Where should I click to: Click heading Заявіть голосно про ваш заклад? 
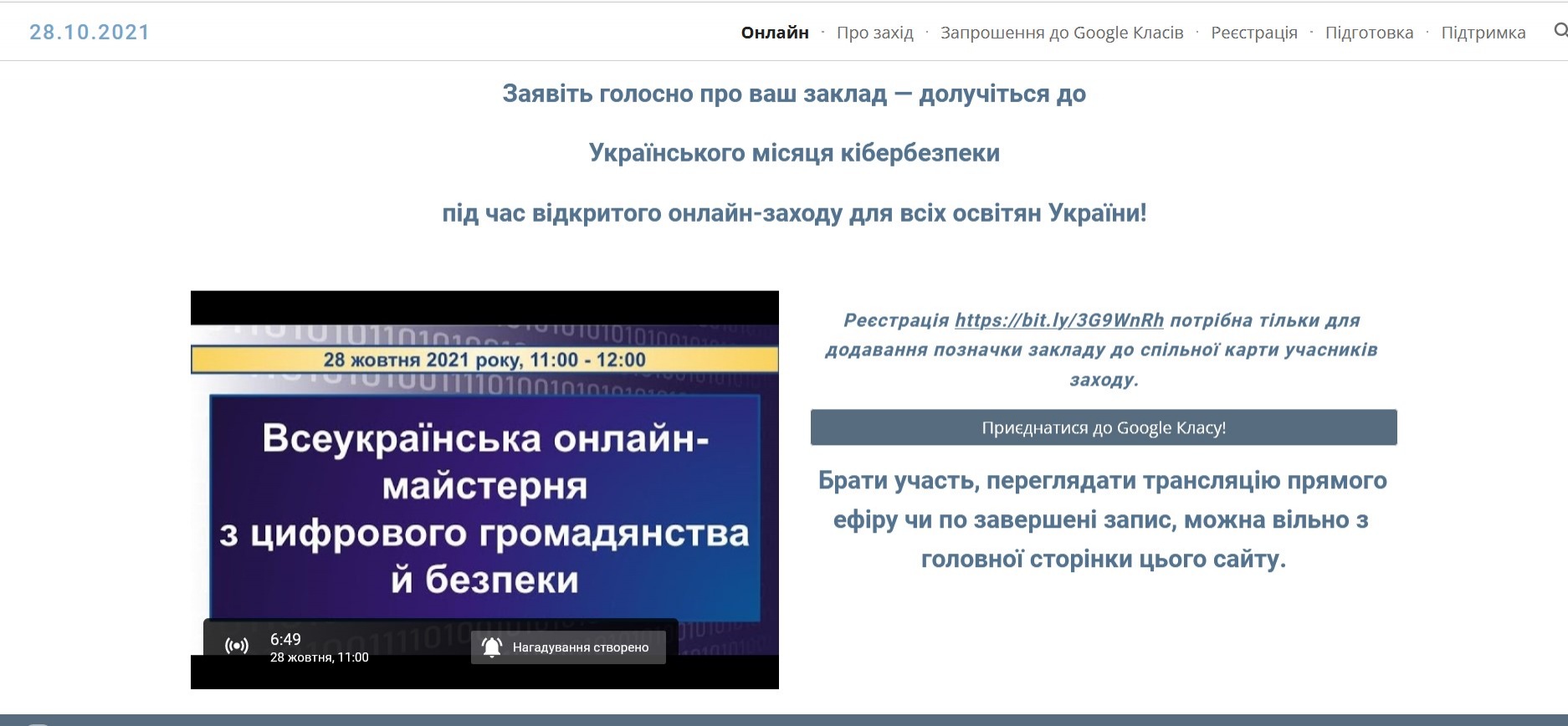point(793,94)
